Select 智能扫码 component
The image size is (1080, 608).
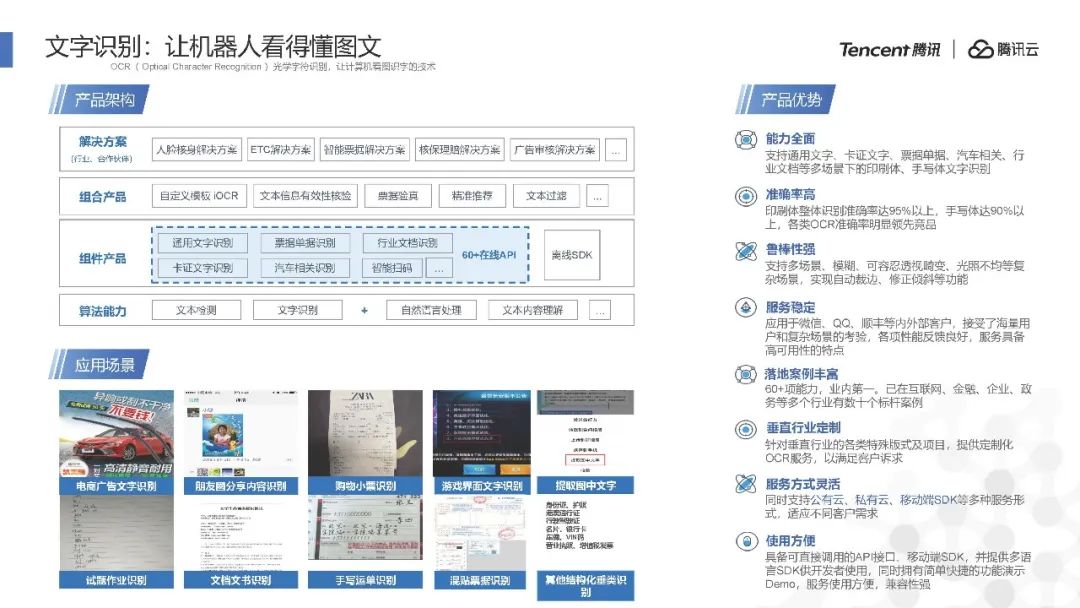(392, 268)
